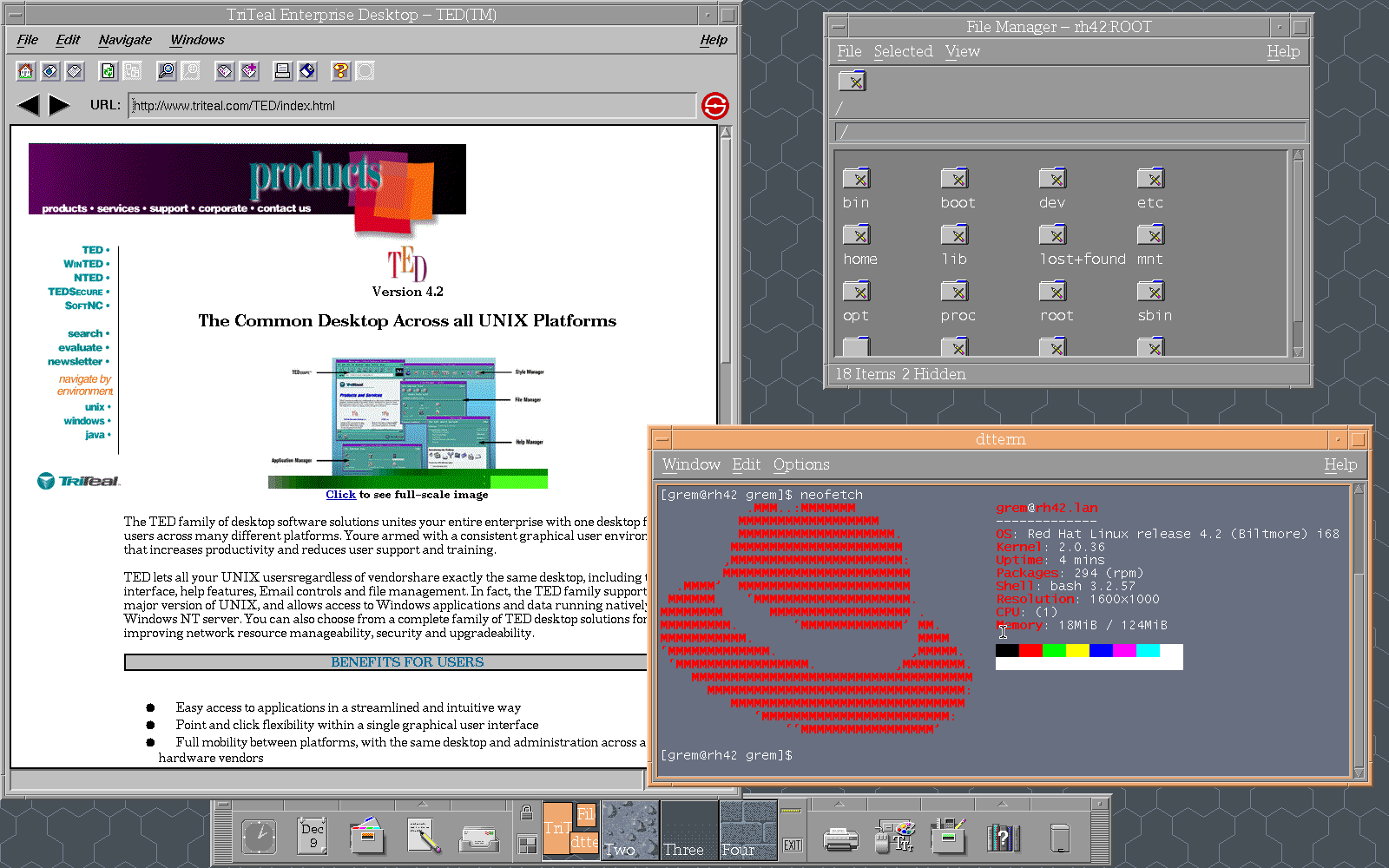The image size is (1389, 868).
Task: Switch to workspace Four
Action: (x=748, y=831)
